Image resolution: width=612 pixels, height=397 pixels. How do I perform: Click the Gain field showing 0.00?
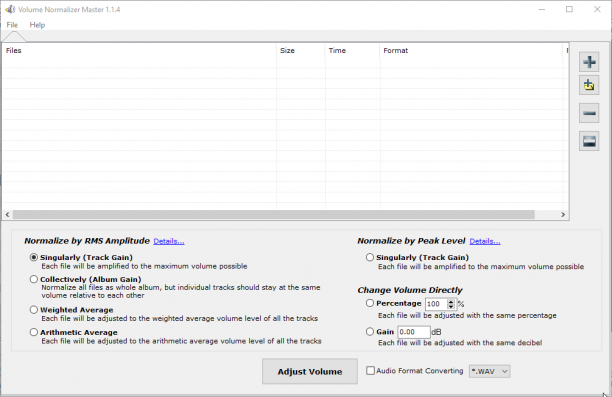click(414, 332)
